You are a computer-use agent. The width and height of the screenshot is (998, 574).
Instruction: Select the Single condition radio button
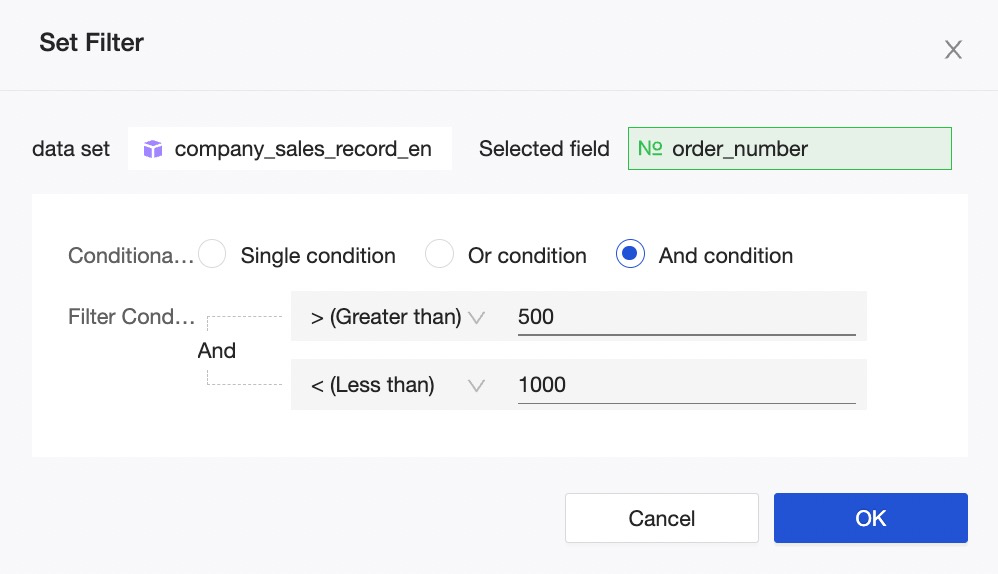pyautogui.click(x=212, y=255)
